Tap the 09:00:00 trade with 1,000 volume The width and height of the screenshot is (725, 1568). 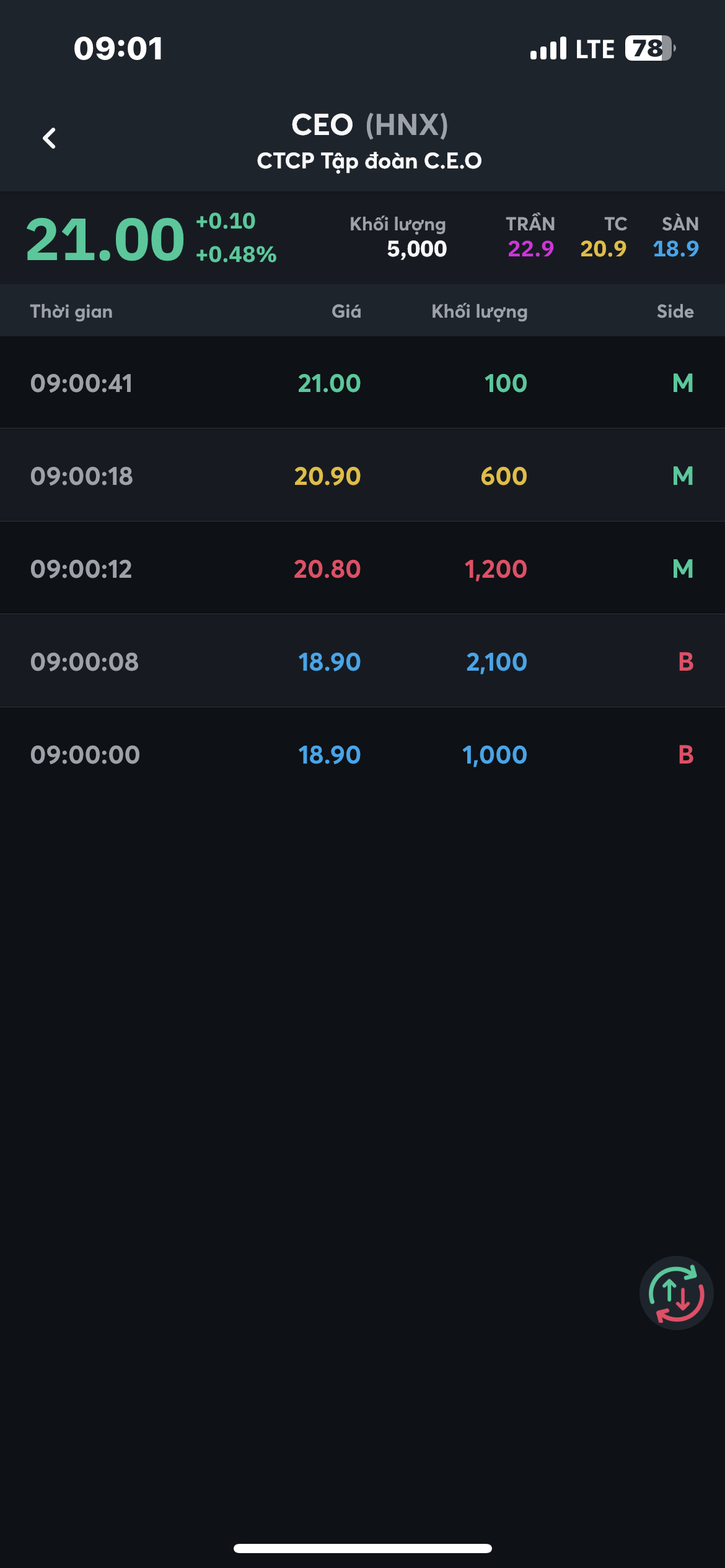tap(362, 755)
